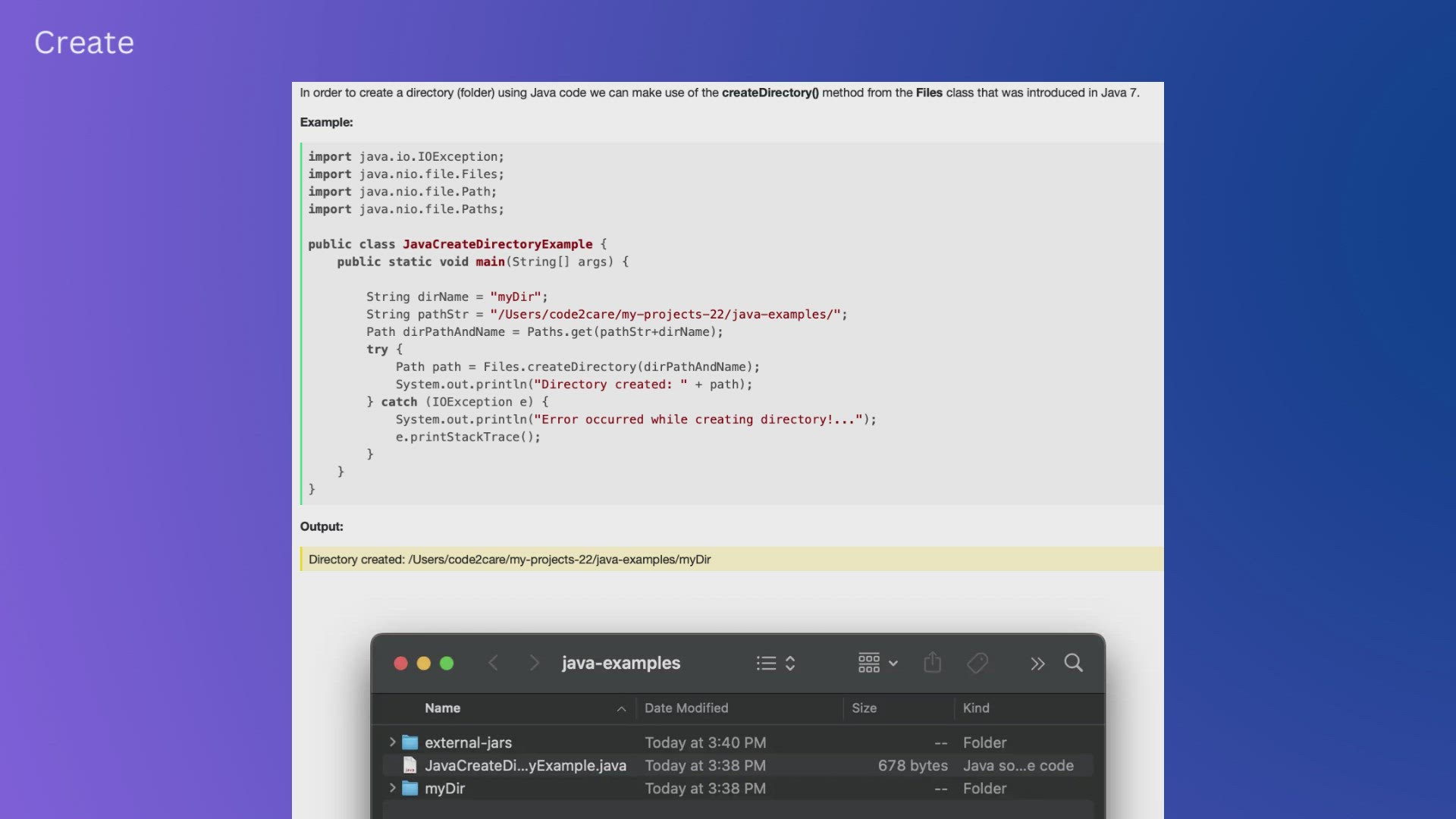Sort by the Date Modified column header
The image size is (1456, 819).
(686, 708)
